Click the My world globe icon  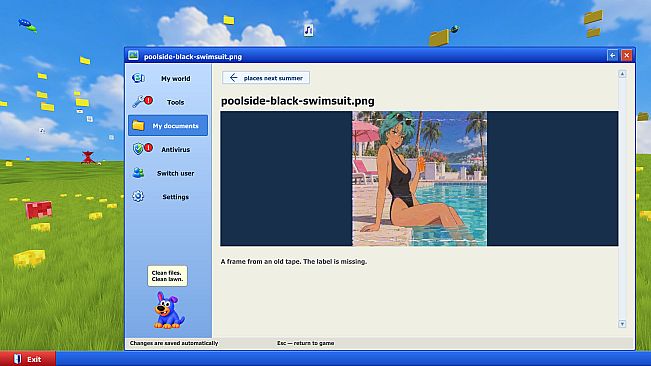[138, 78]
